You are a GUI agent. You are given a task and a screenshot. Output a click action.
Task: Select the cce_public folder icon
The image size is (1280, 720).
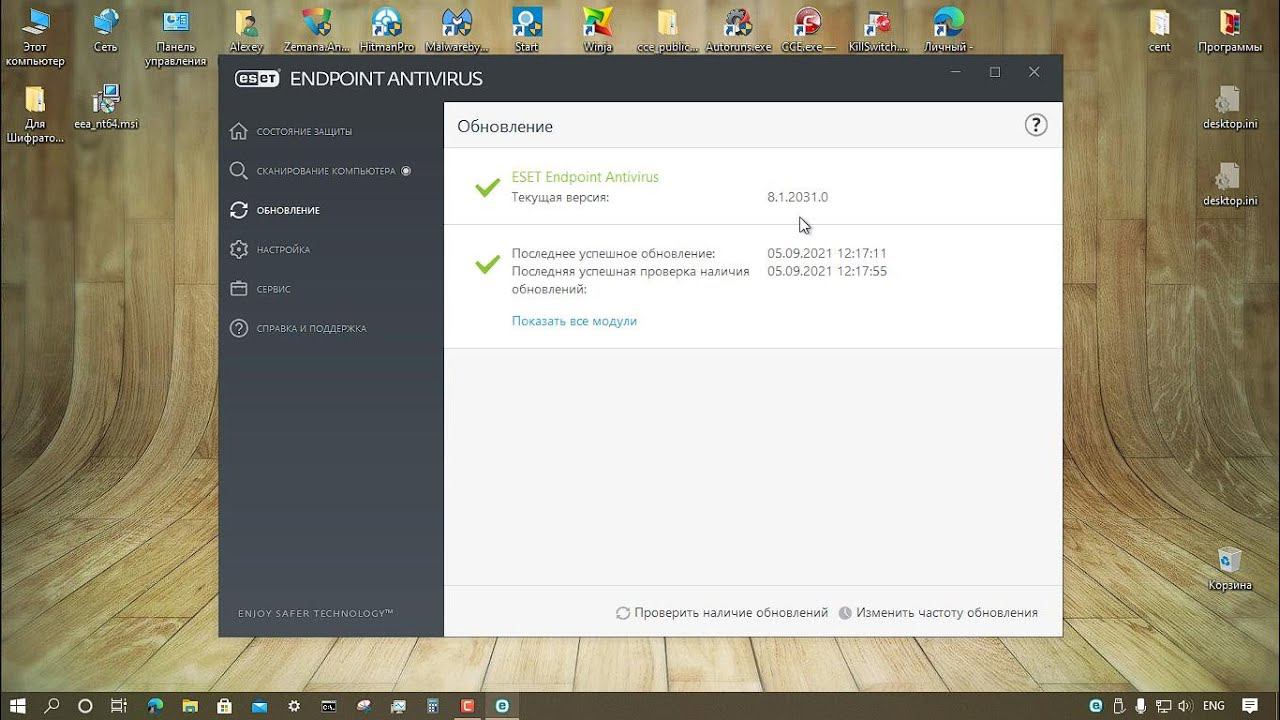(x=667, y=30)
